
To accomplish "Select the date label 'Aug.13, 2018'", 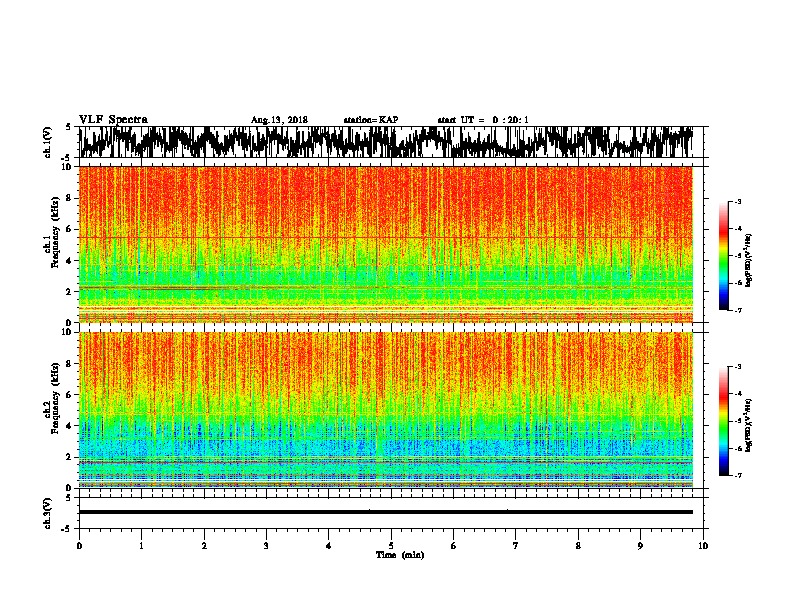I will (x=279, y=120).
